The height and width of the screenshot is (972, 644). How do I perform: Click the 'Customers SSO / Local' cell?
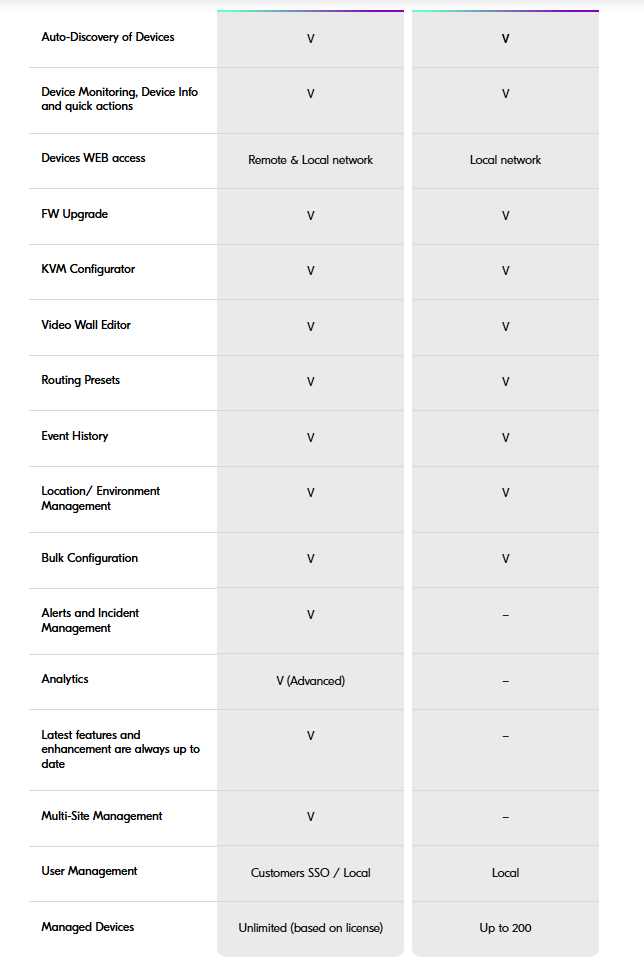(x=310, y=873)
